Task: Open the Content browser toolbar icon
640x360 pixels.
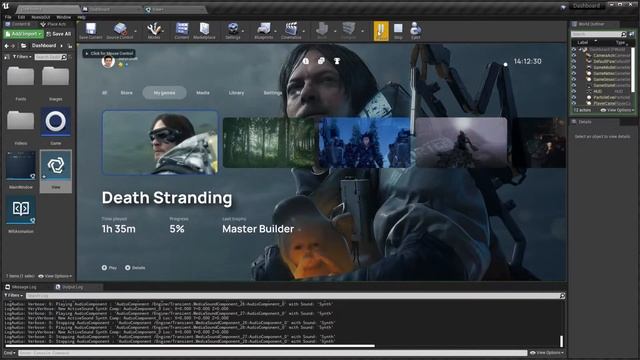Action: [x=182, y=29]
